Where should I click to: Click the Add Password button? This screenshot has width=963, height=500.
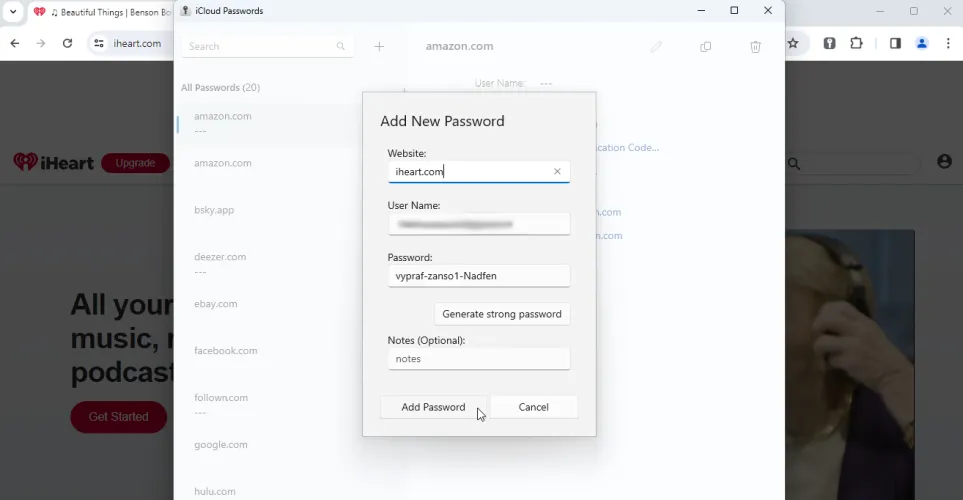click(x=433, y=407)
